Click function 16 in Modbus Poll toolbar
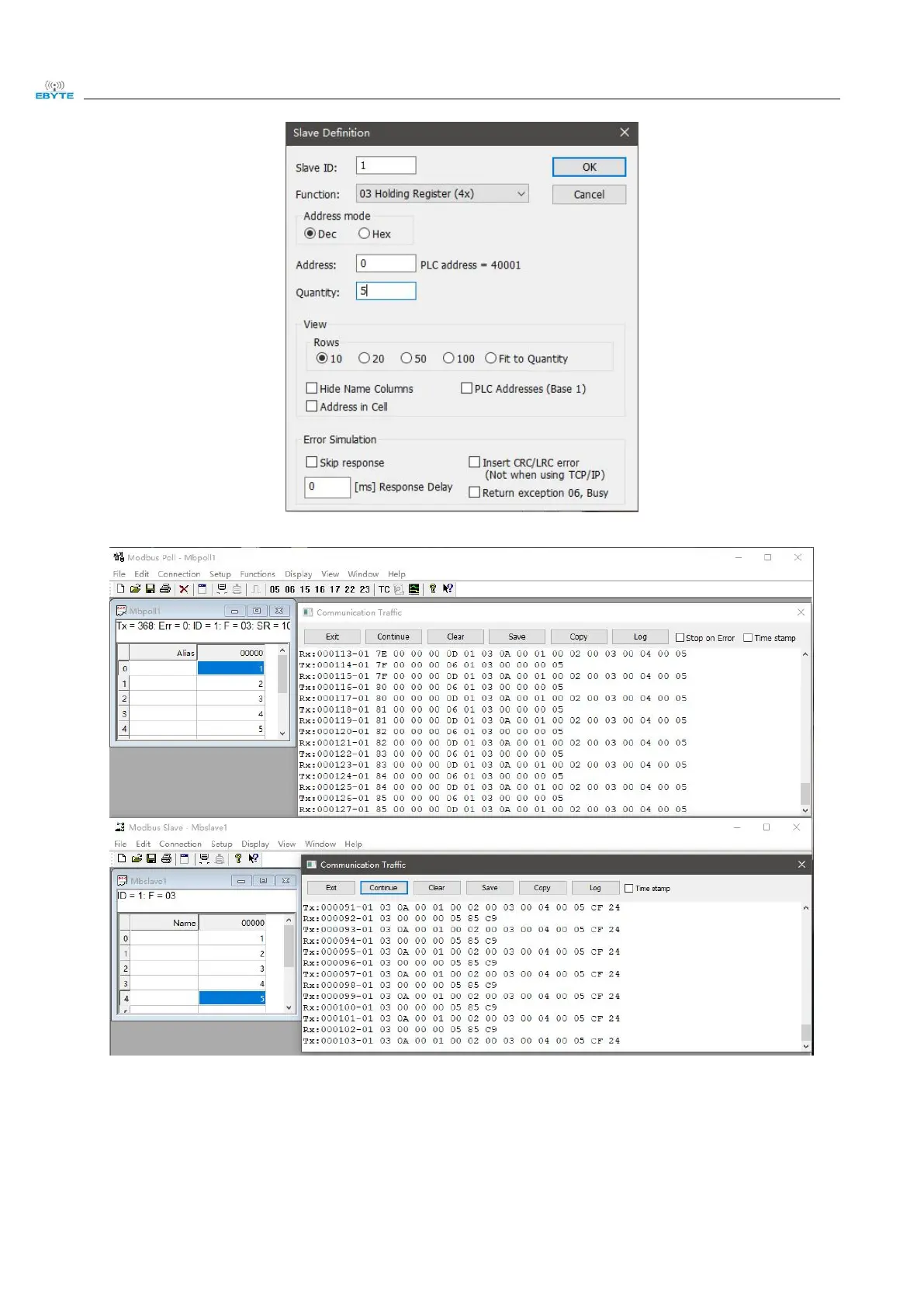Viewport: 924px width, 1307px height. click(320, 589)
